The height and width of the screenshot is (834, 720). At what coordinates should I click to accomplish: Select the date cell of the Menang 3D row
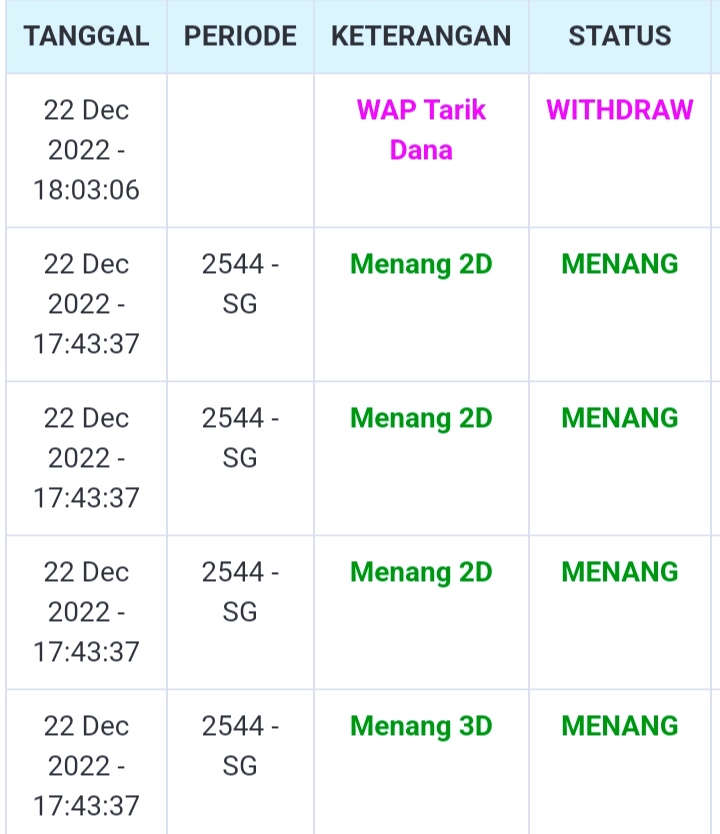[x=86, y=765]
